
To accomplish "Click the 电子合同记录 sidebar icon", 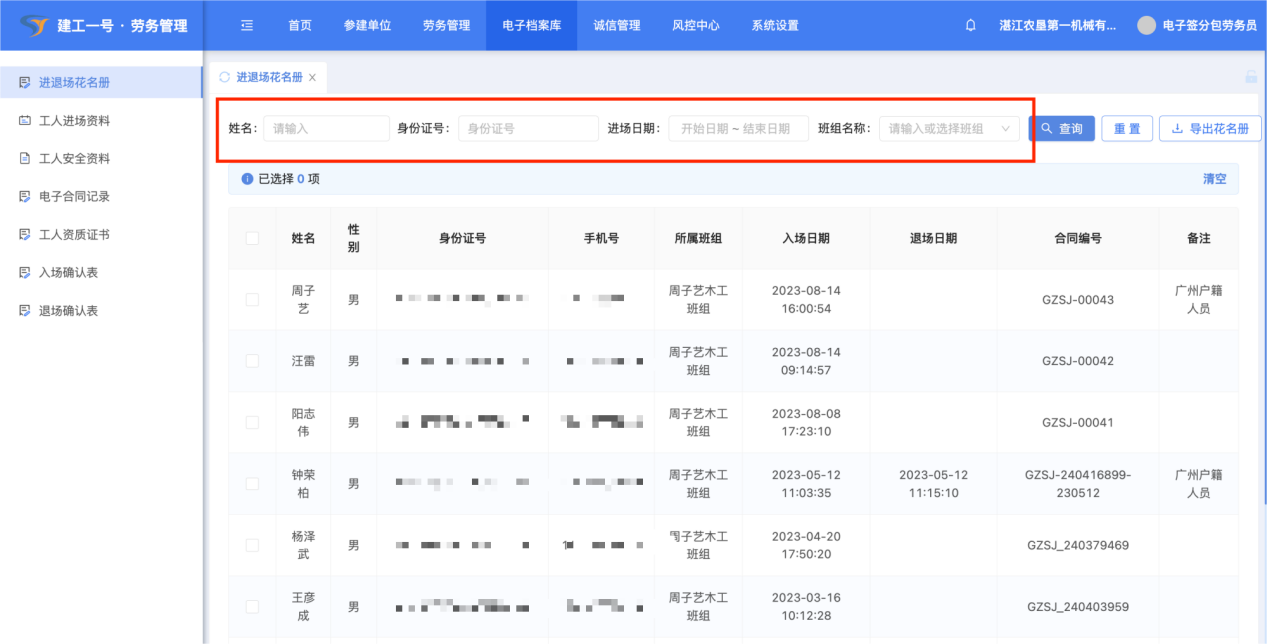I will pos(25,197).
